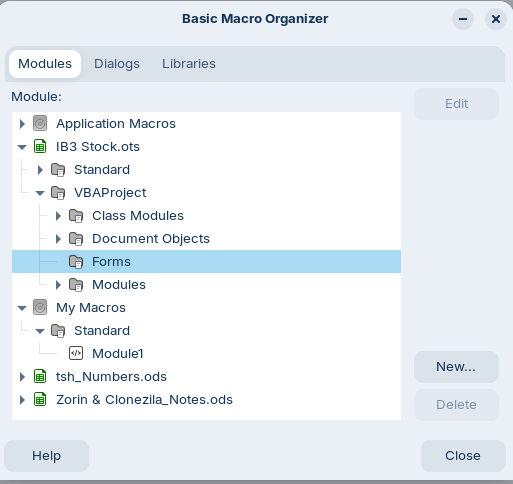Select the Modules folder under VBAProject
Screen dimensions: 513x484
119,285
